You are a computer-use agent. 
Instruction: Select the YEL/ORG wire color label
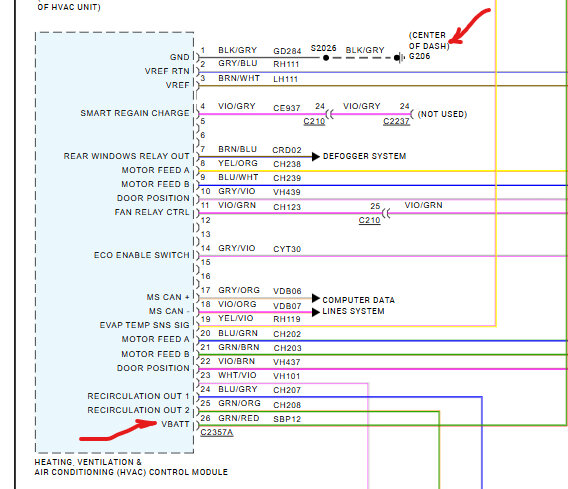(x=238, y=163)
